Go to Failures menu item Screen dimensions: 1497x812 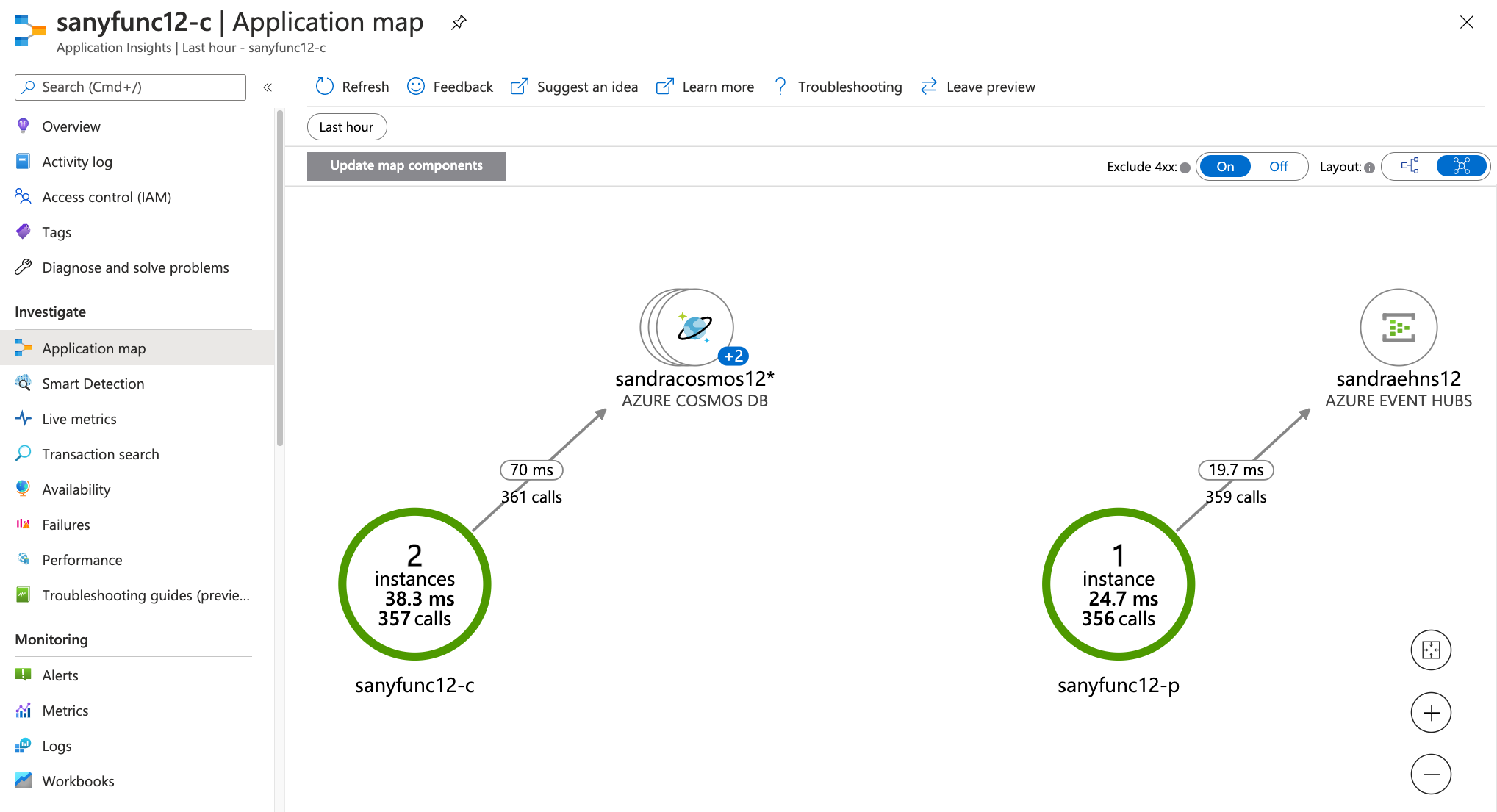66,525
